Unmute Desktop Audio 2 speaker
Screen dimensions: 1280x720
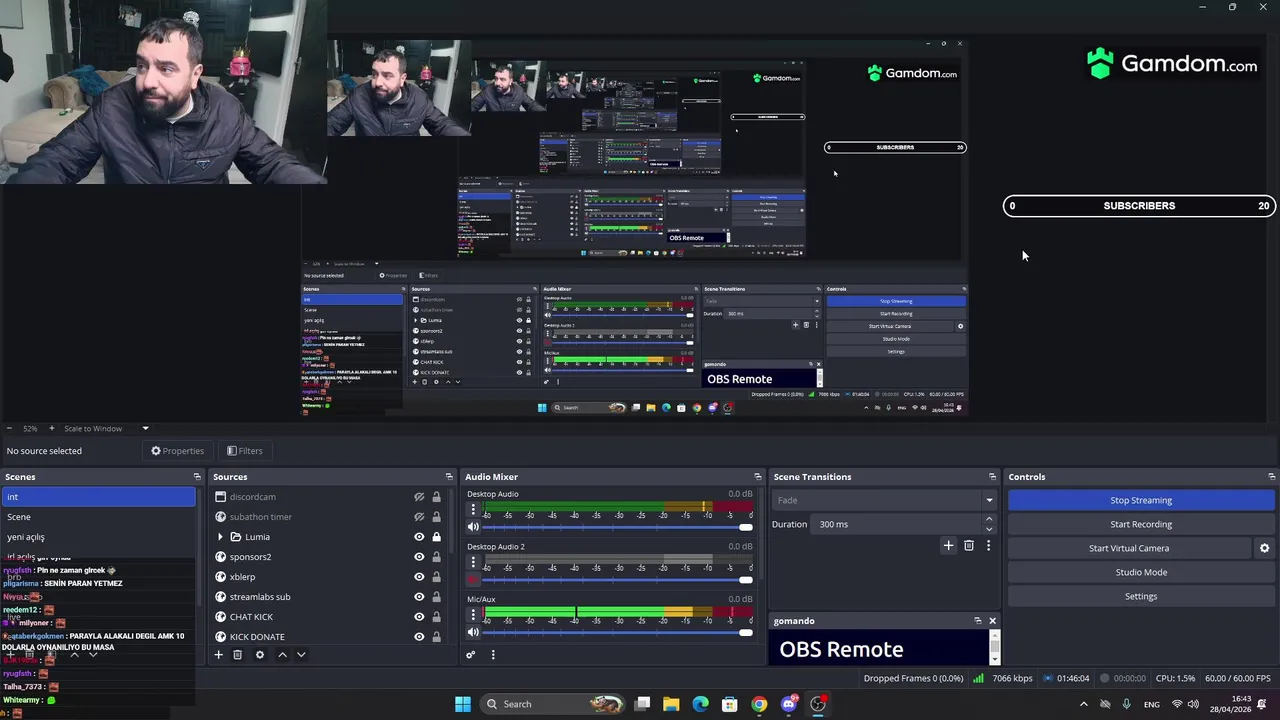[473, 580]
